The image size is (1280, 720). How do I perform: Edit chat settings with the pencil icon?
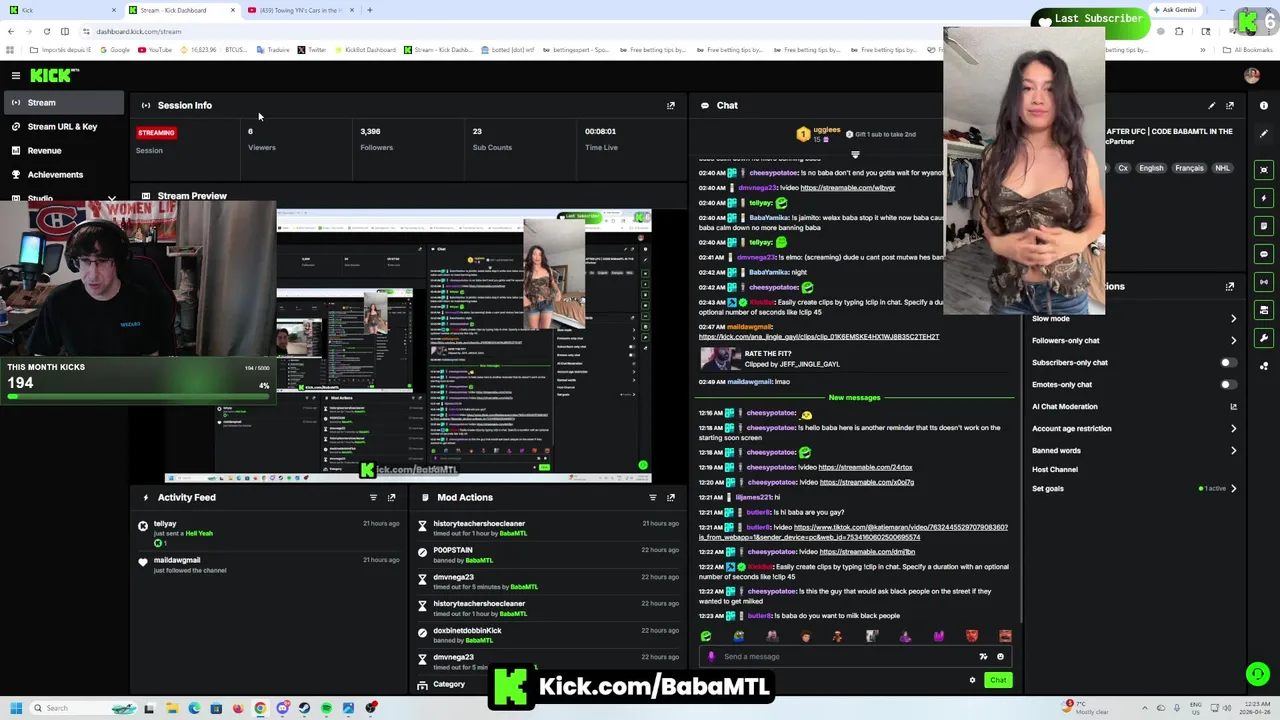[1212, 105]
